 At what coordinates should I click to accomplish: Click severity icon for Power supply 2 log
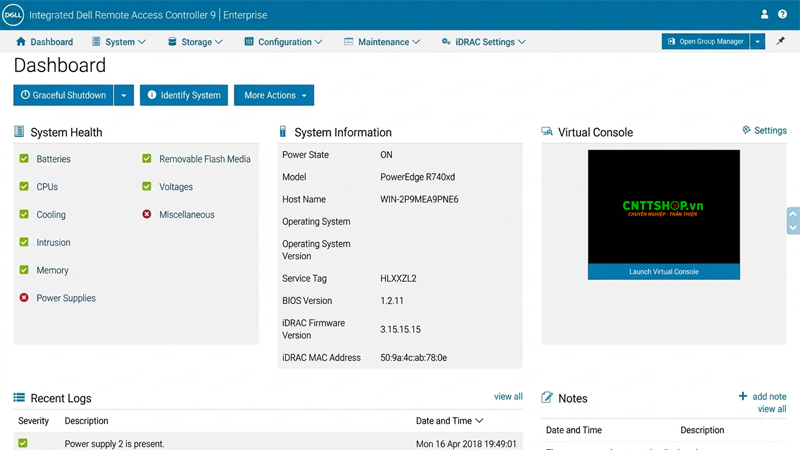pos(23,443)
